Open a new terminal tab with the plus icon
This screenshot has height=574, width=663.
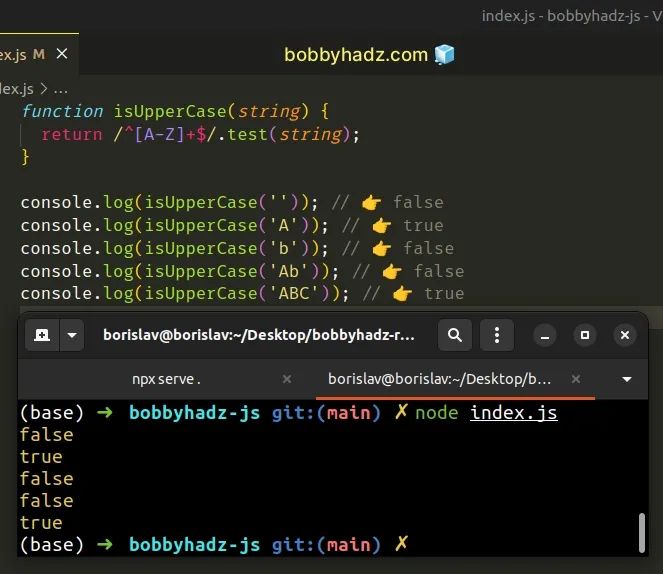[42, 335]
